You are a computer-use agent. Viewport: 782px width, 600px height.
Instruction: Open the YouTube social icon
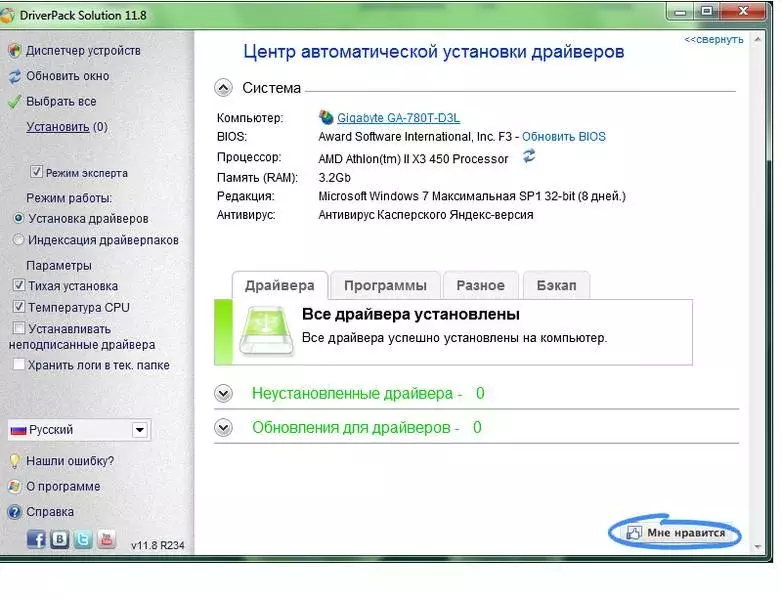pyautogui.click(x=106, y=539)
